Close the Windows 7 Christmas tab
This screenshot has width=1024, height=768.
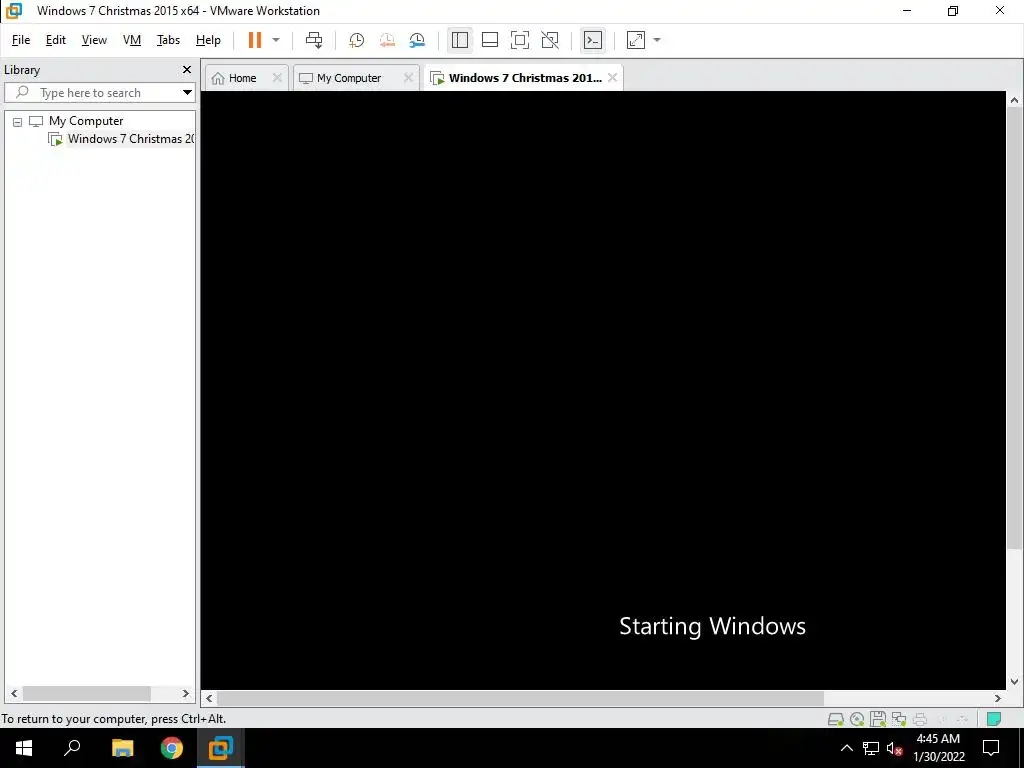click(x=612, y=78)
